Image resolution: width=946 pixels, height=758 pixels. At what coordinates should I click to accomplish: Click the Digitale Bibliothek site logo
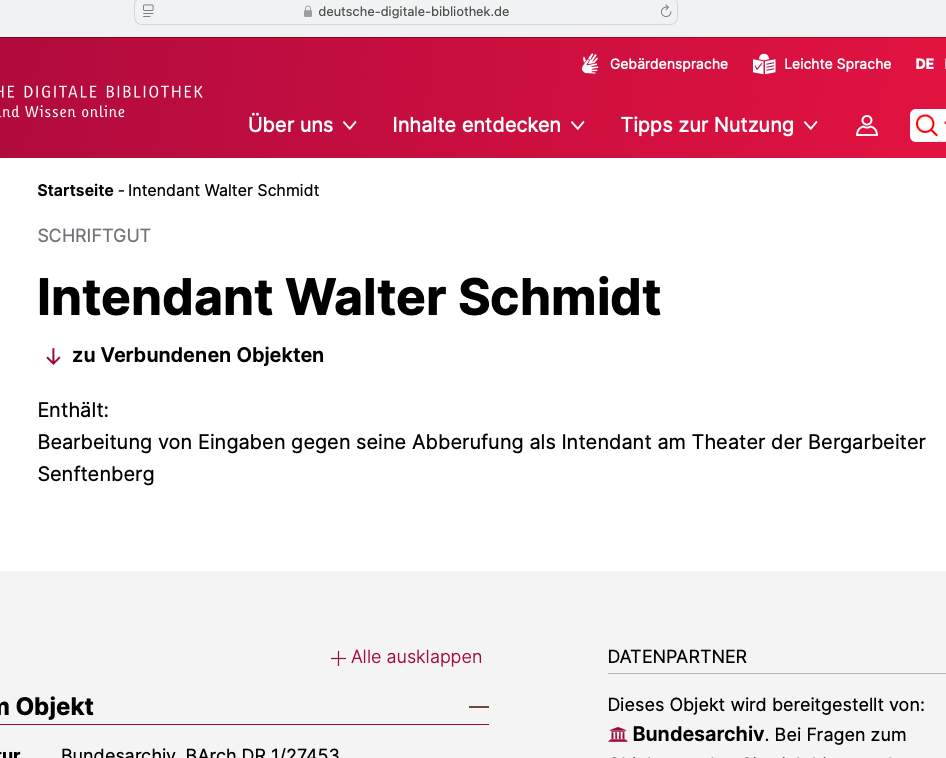point(100,101)
